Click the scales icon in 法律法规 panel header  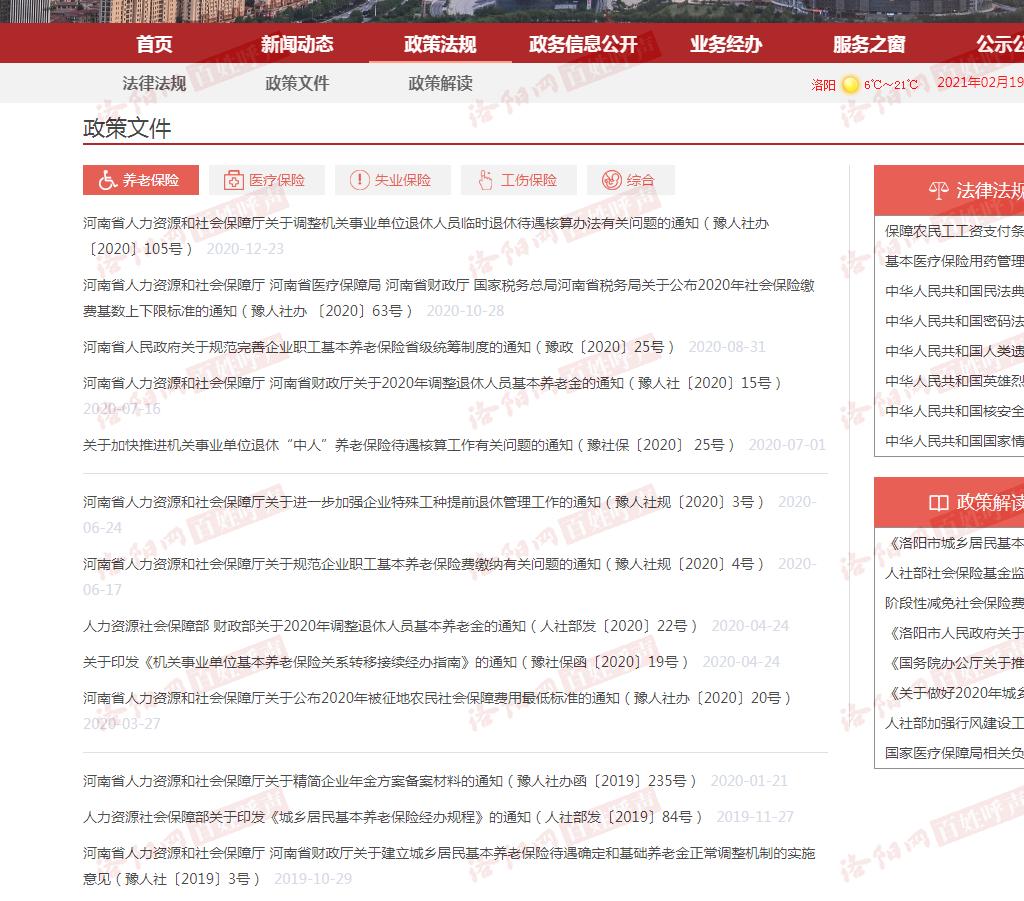(938, 191)
